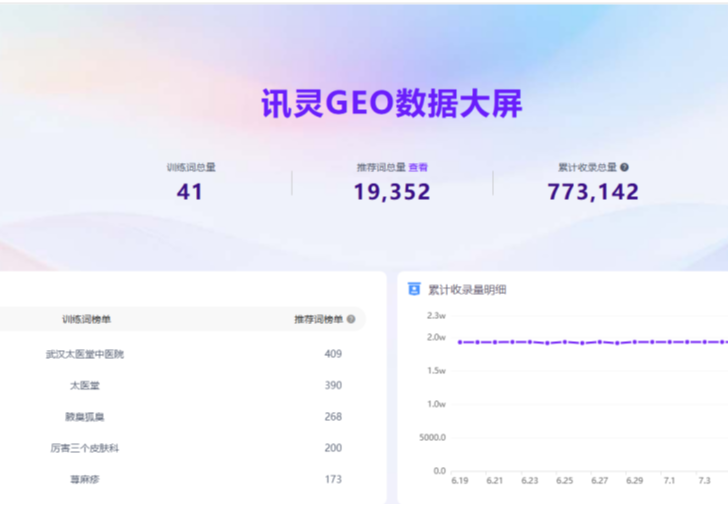Click the 1.5w y-axis label
Viewport: 728px width, 505px height.
[436, 370]
